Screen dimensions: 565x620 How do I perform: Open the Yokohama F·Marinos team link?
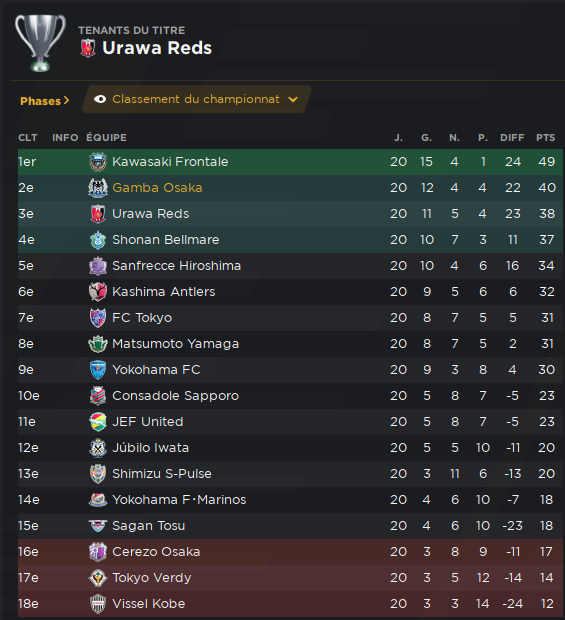(x=179, y=500)
